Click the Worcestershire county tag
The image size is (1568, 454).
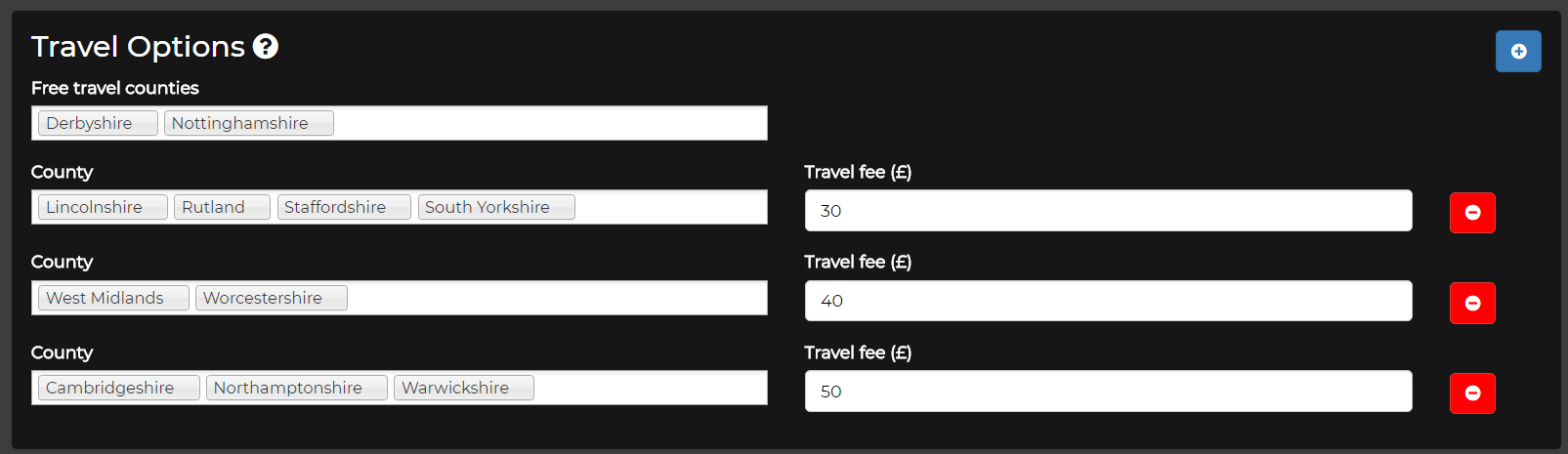[272, 298]
